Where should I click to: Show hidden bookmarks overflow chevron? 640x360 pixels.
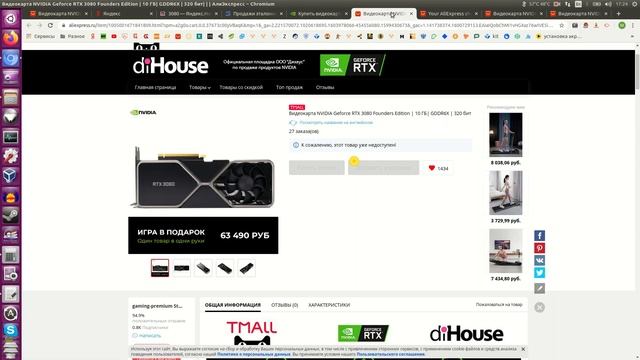pyautogui.click(x=633, y=36)
